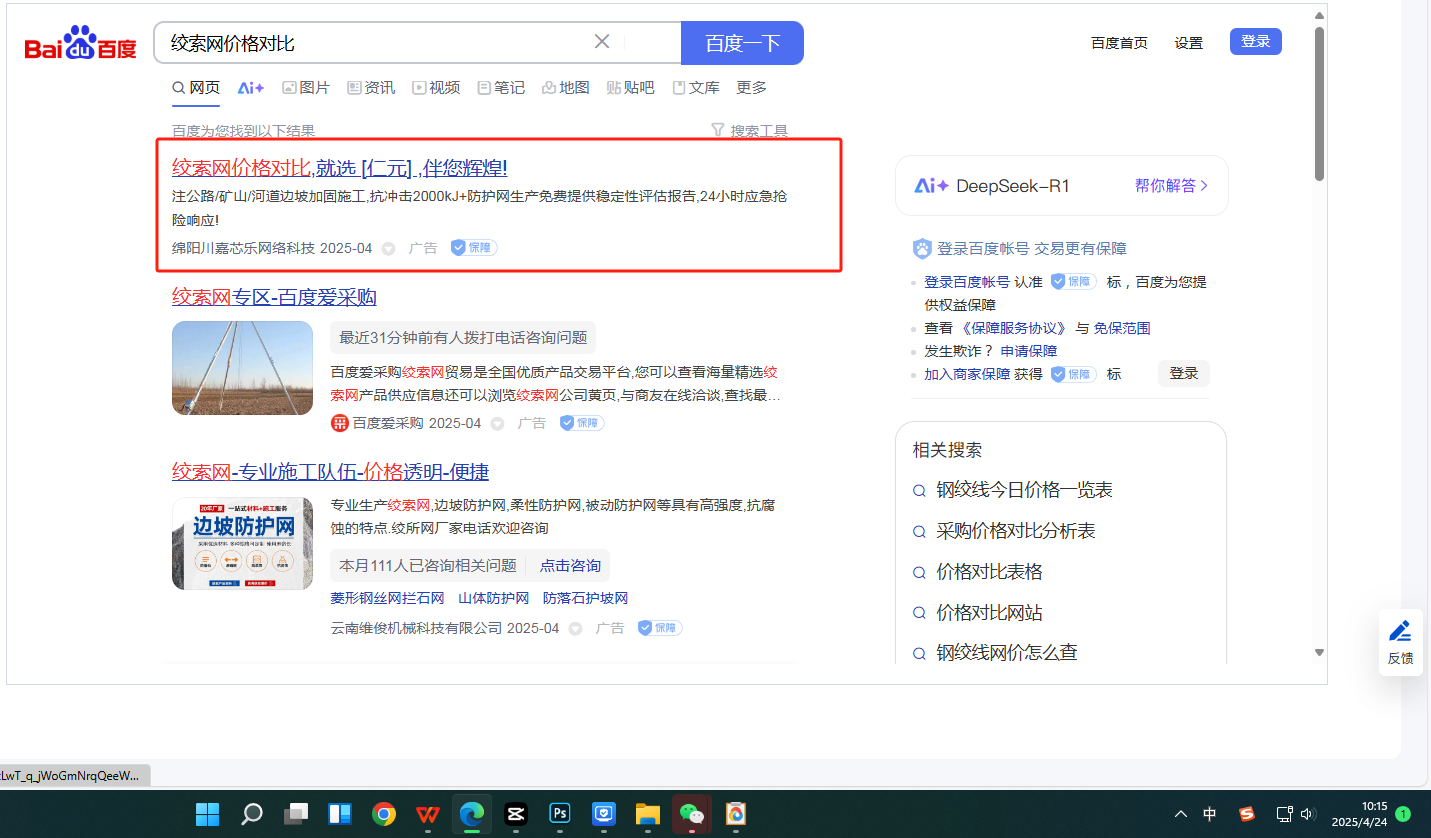The height and width of the screenshot is (838, 1431).
Task: Click the Baidu logo
Action: coord(80,43)
